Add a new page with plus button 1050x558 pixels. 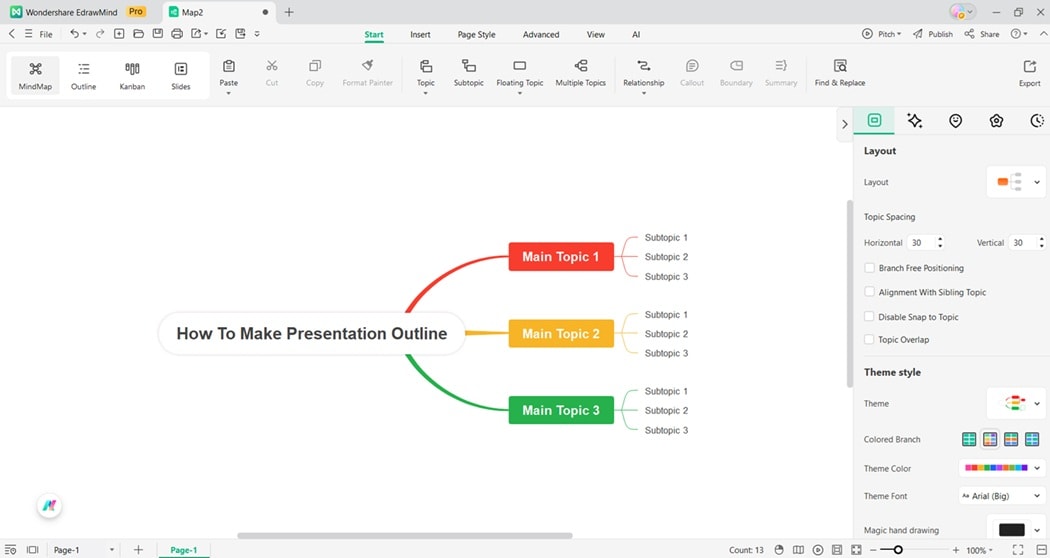tap(138, 550)
